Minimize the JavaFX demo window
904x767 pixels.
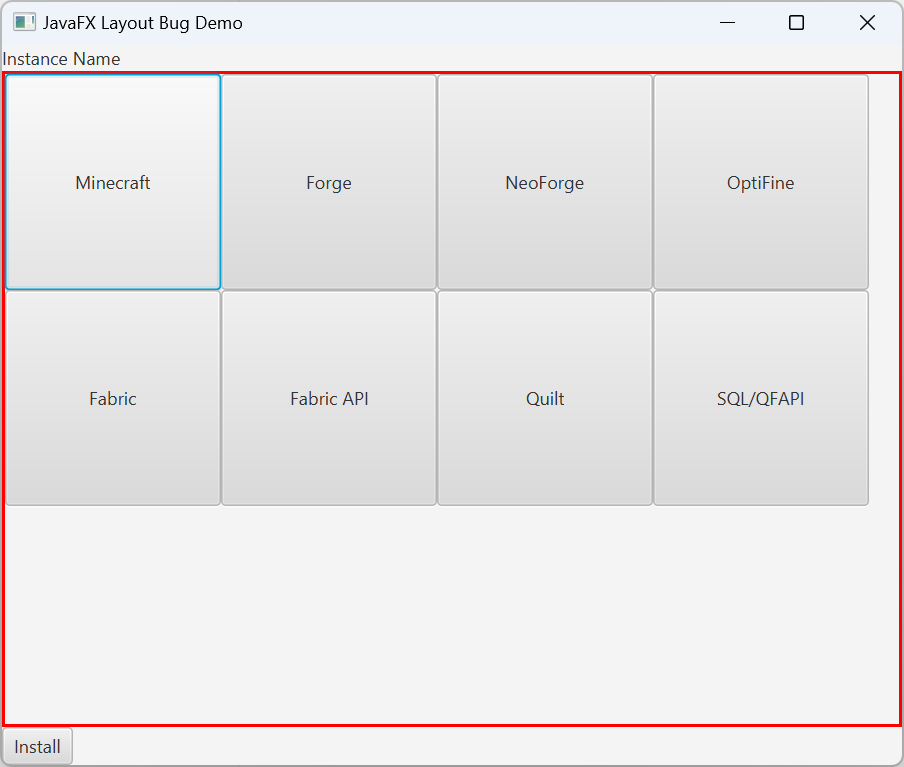[727, 22]
